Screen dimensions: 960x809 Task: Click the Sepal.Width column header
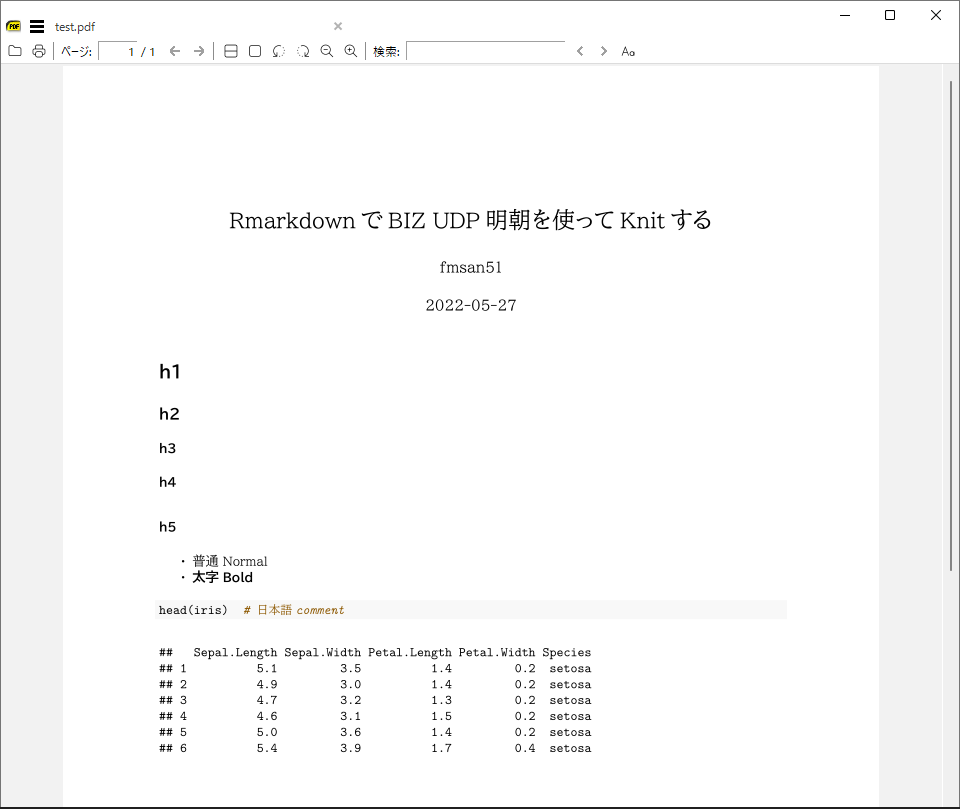(x=322, y=652)
